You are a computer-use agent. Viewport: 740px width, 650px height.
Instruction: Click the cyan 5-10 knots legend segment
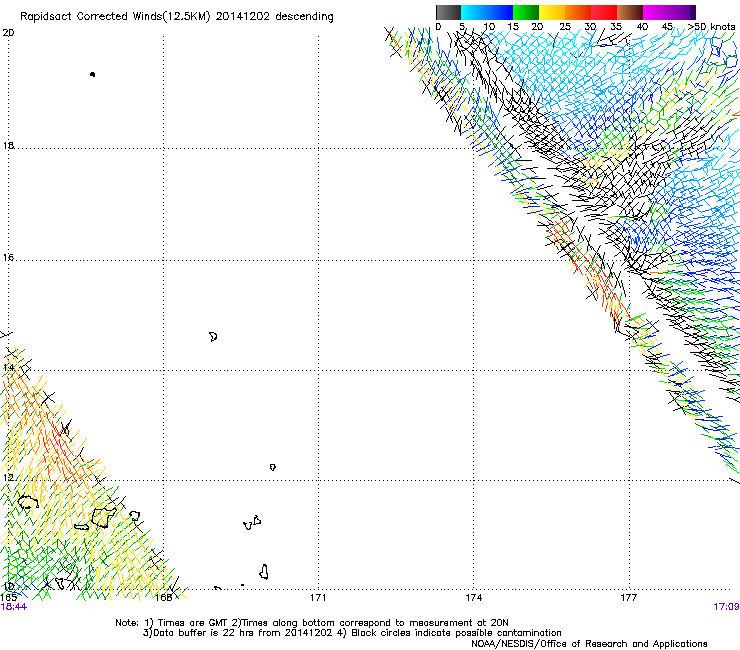point(474,12)
